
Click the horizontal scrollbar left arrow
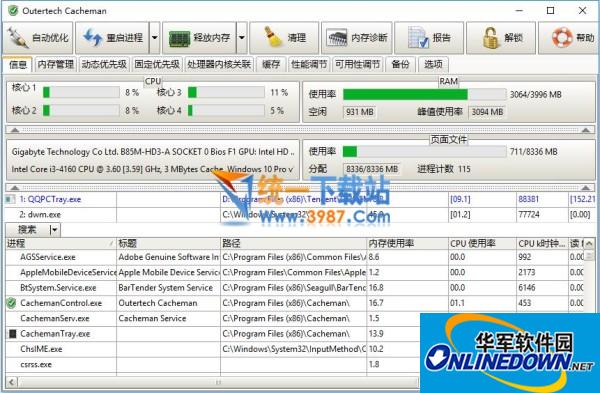(12, 382)
